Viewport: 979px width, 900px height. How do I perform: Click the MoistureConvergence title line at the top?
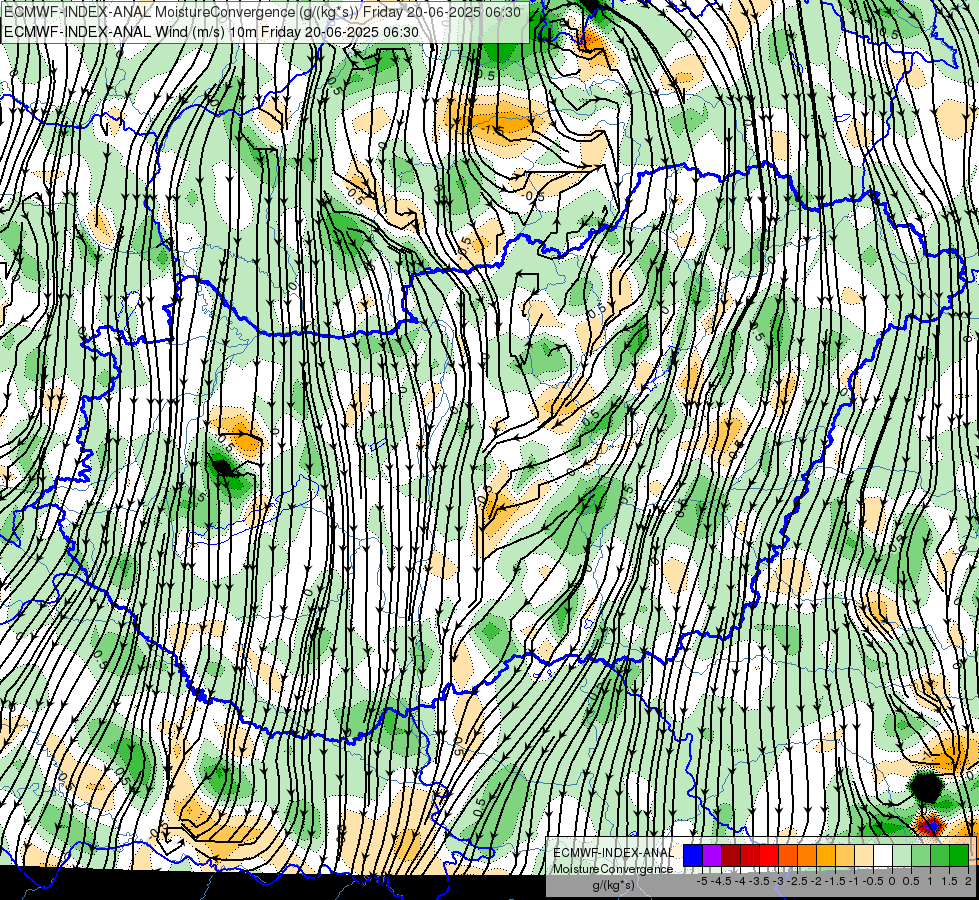point(262,11)
